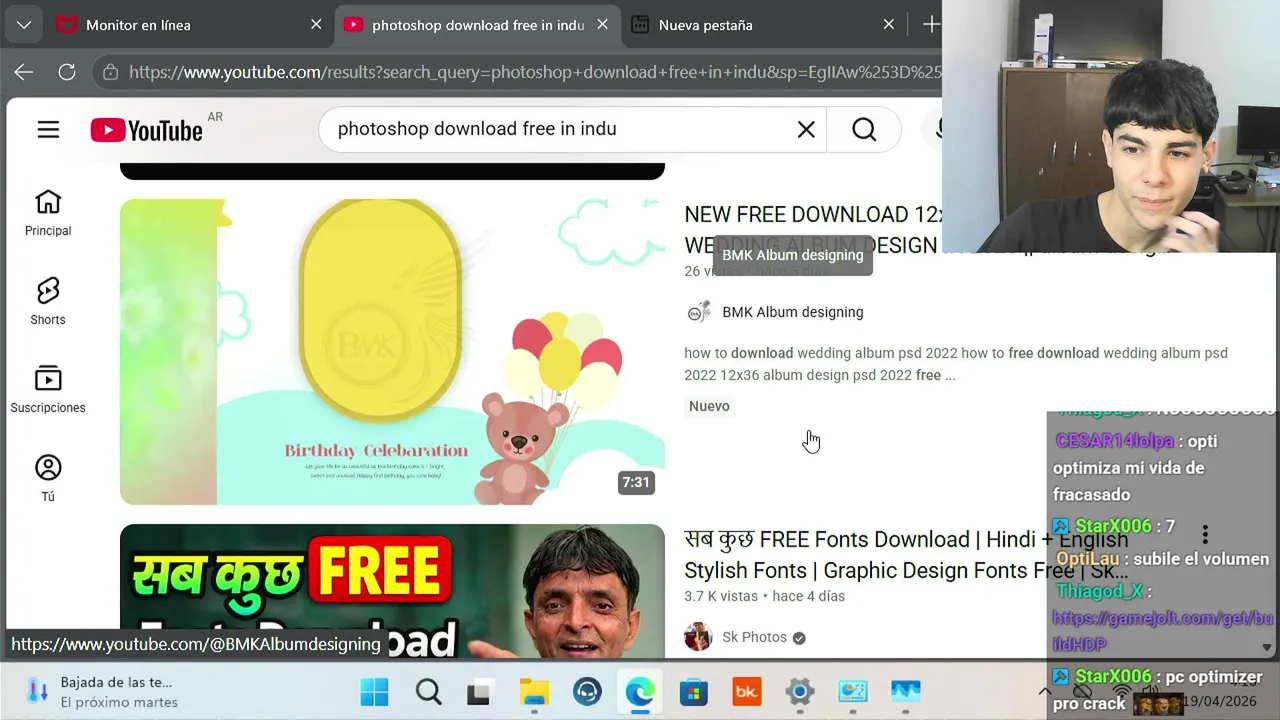Screen dimensions: 1280x720
Task: Open the Windows Start menu
Action: (x=375, y=692)
